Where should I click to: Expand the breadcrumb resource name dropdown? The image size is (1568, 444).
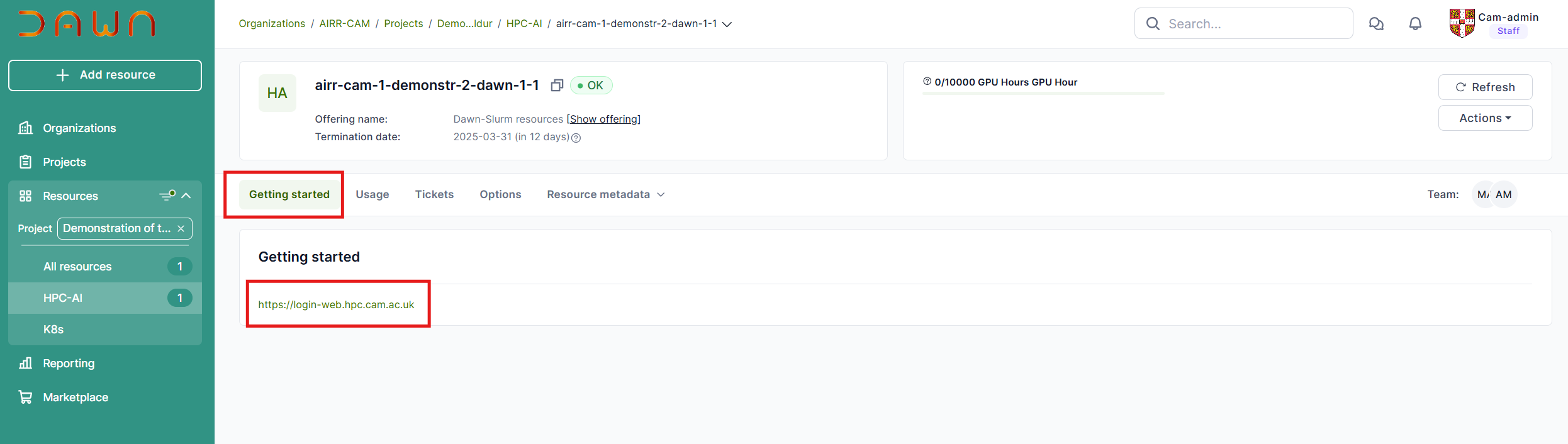pyautogui.click(x=727, y=25)
